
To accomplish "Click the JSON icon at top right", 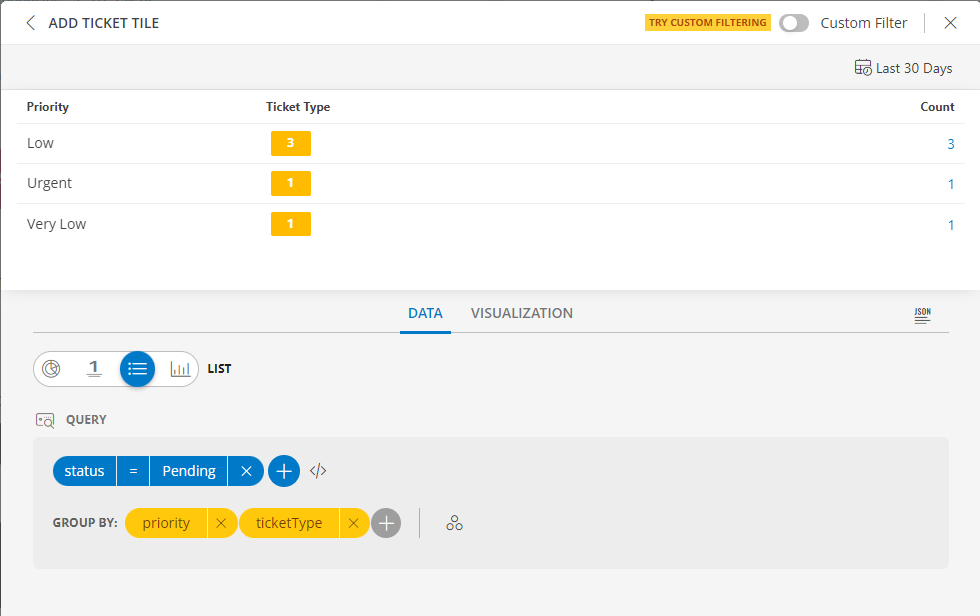I will coord(922,314).
